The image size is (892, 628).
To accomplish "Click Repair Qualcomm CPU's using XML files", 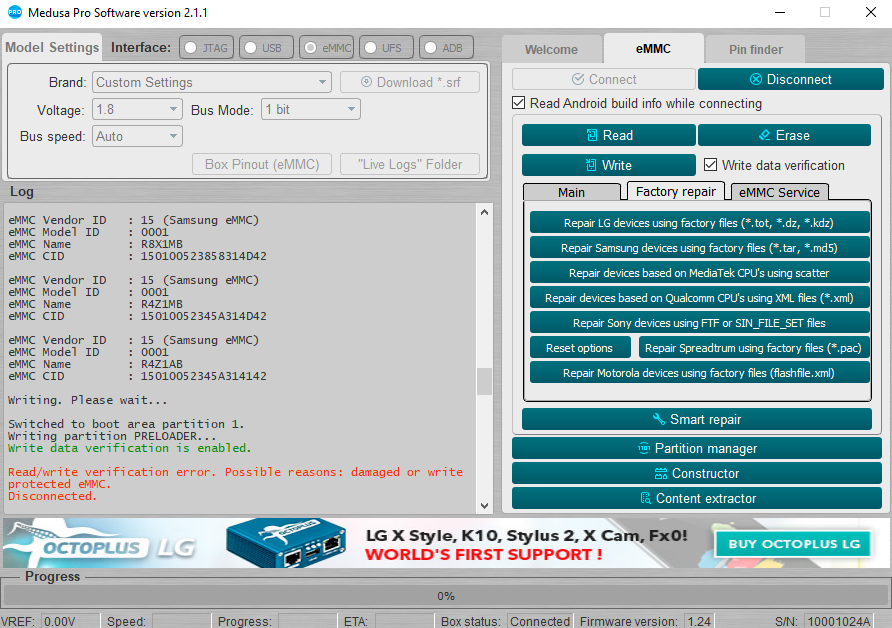I will (x=699, y=298).
